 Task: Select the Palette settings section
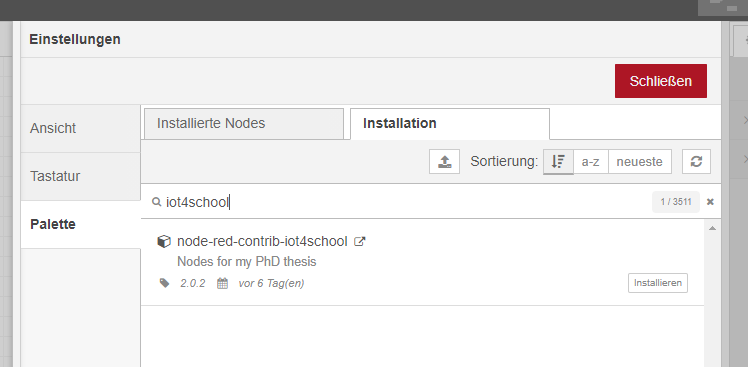[81, 224]
